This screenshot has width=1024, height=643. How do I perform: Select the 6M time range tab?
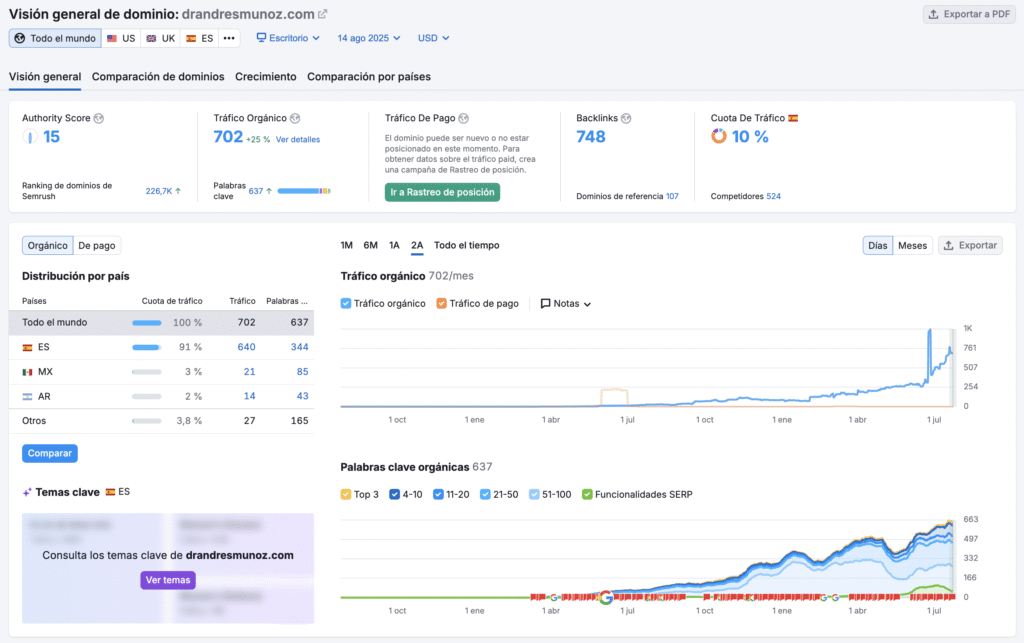click(370, 245)
